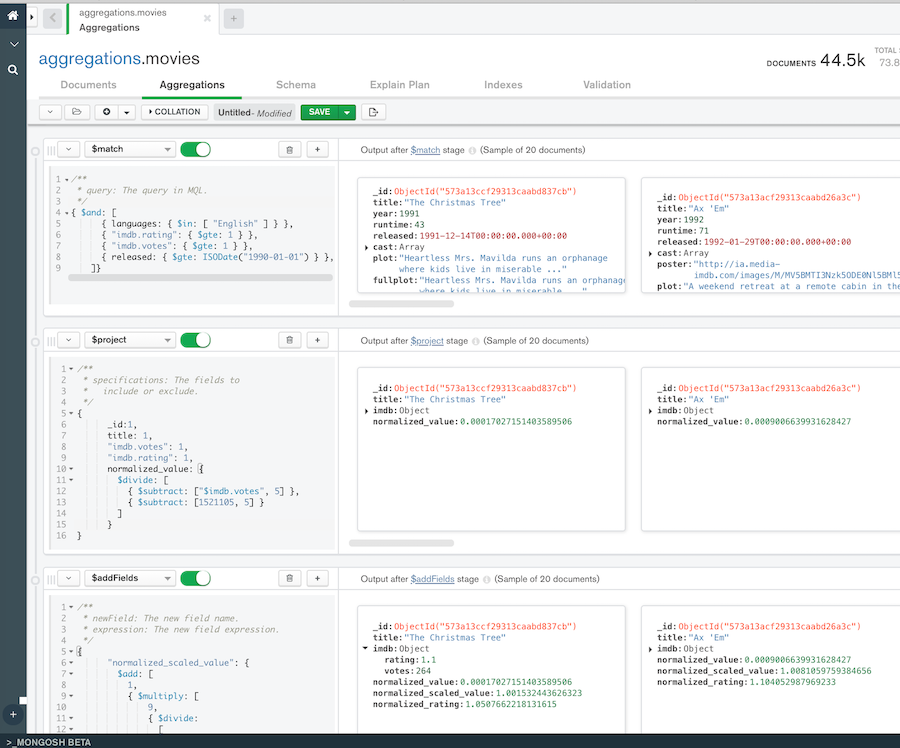Collapse imdb Object in $addFields Christmas Tree

[x=365, y=649]
